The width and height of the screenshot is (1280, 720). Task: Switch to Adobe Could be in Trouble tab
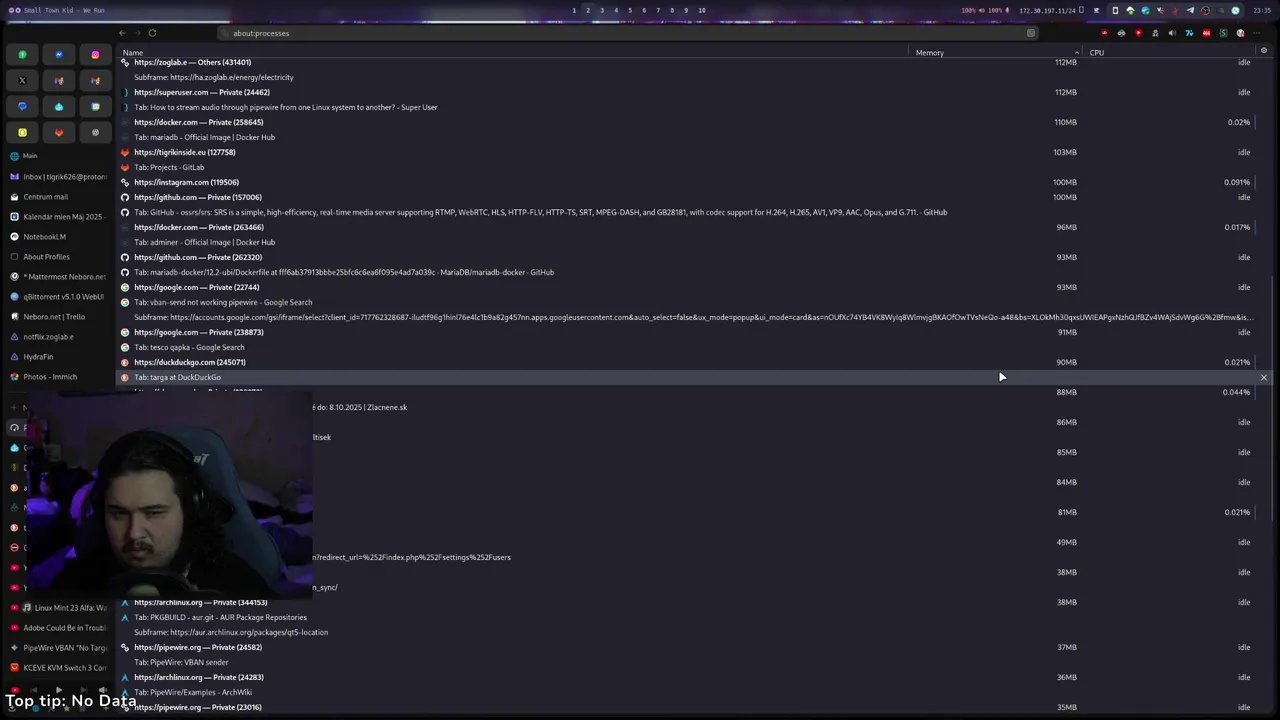58,627
